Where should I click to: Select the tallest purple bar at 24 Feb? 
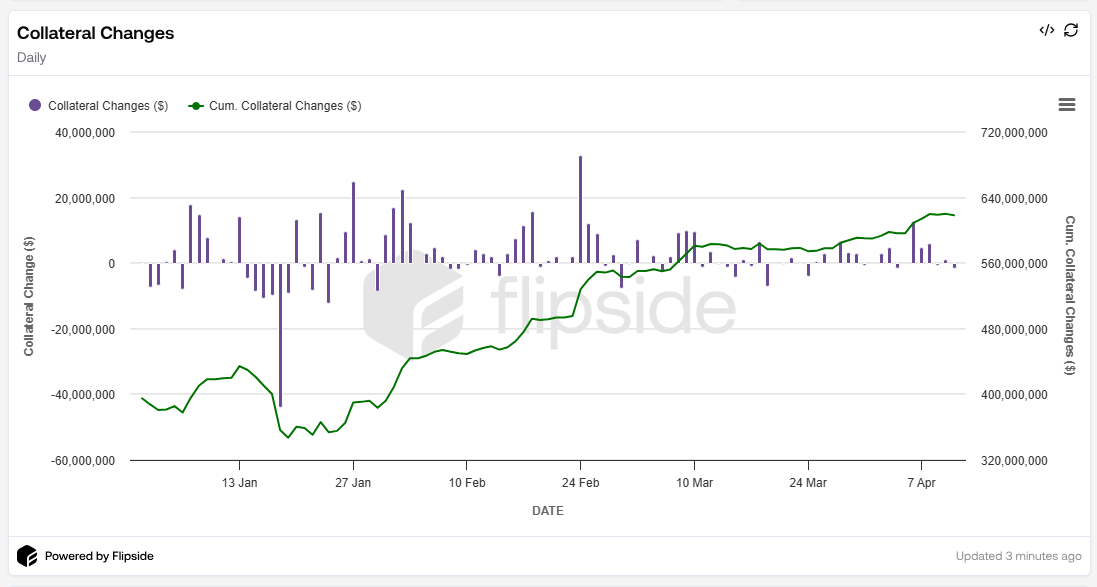580,209
